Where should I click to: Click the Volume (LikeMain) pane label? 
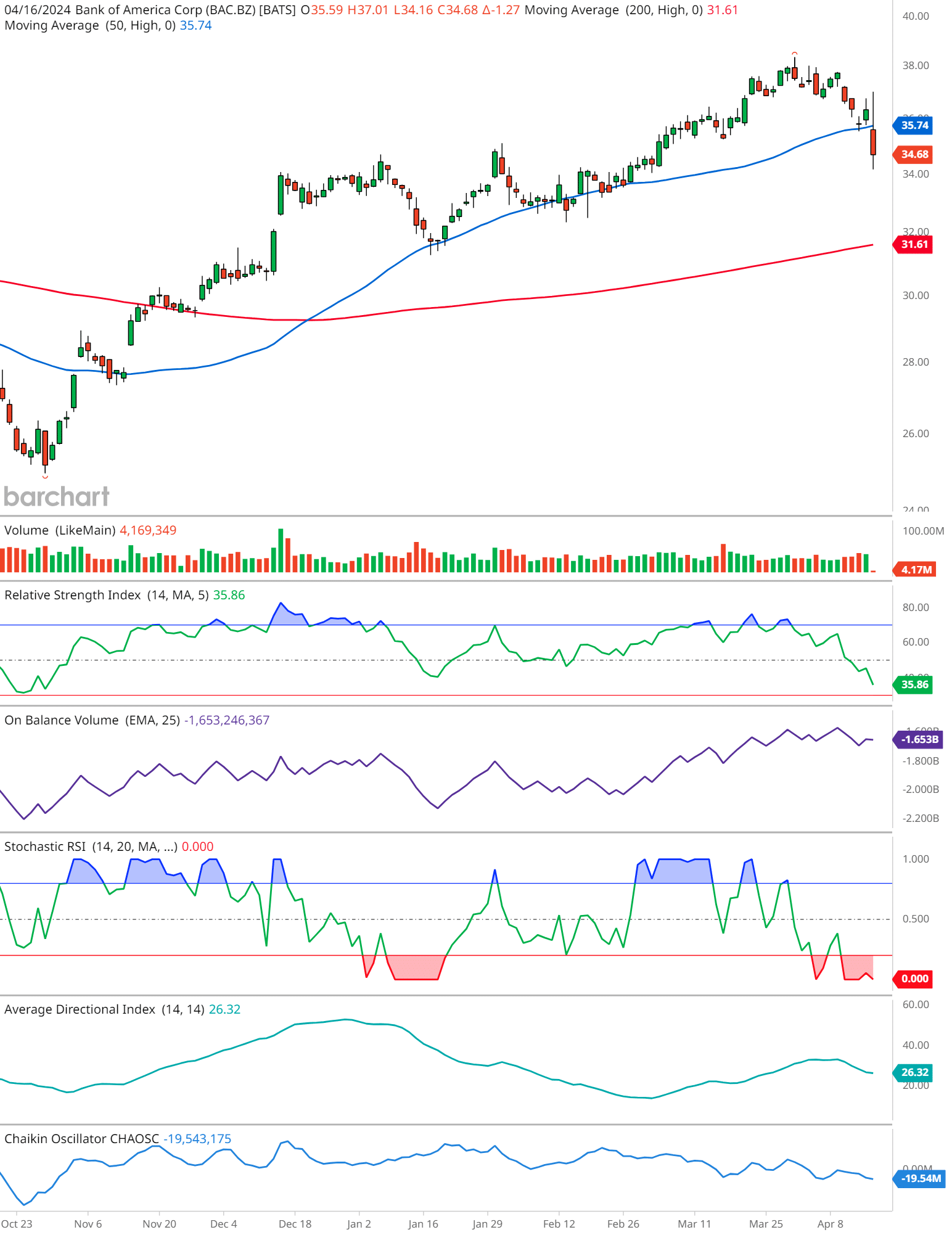tap(60, 530)
